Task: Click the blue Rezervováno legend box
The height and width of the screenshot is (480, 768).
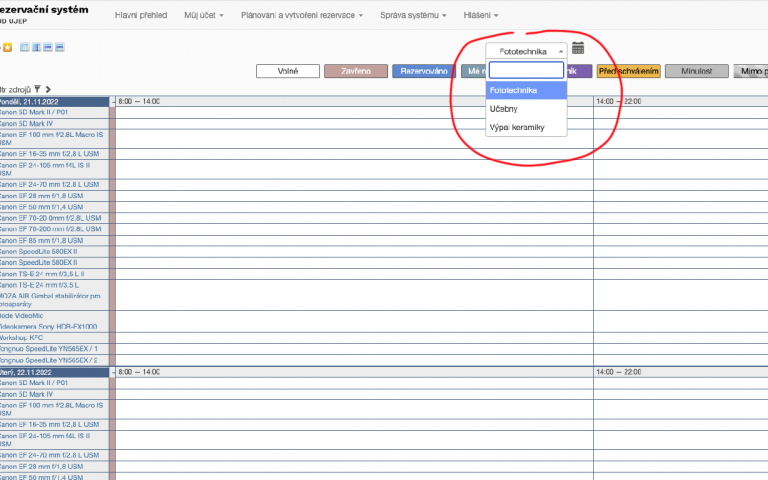Action: (424, 71)
